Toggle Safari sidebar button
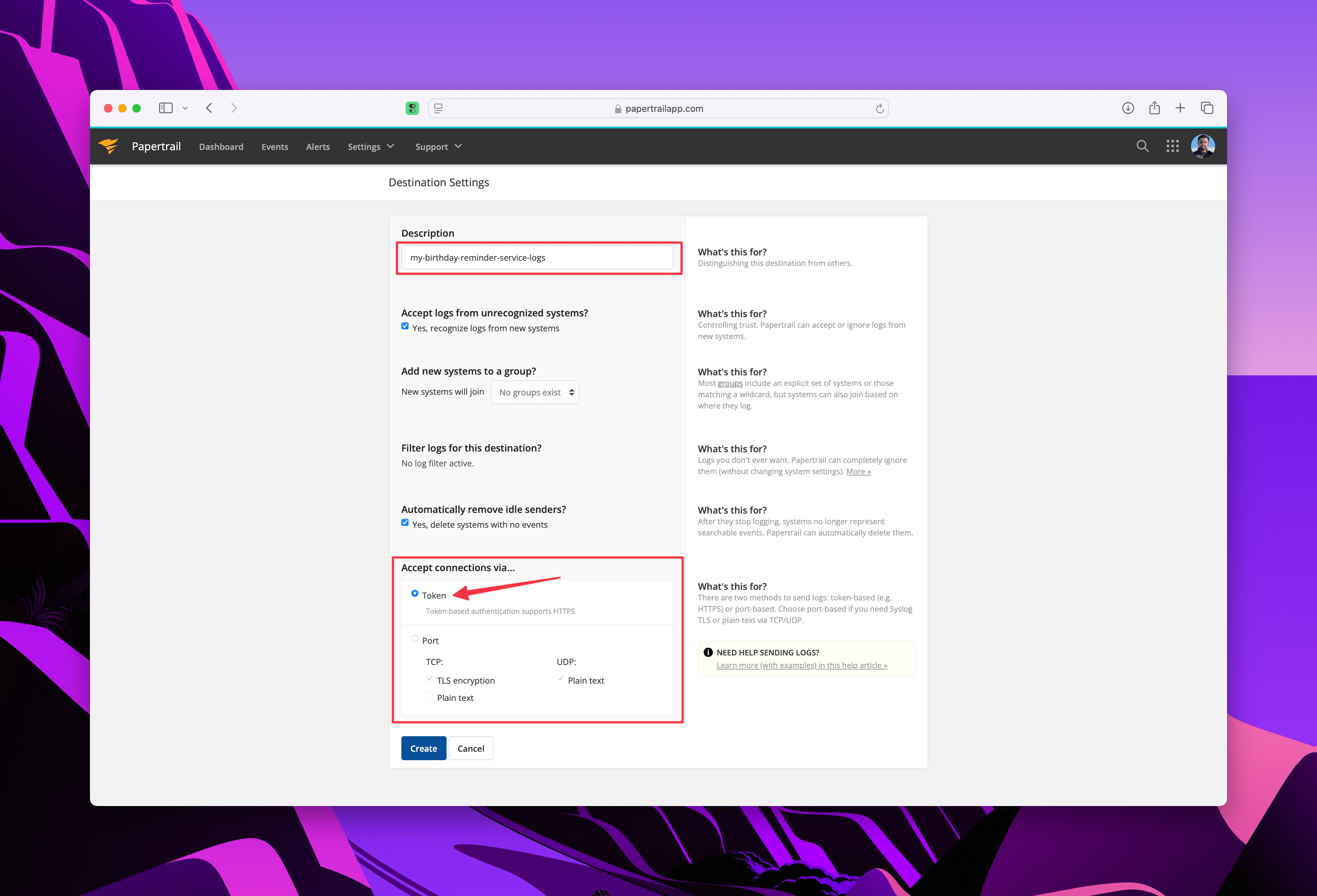The width and height of the screenshot is (1317, 896). click(x=165, y=108)
